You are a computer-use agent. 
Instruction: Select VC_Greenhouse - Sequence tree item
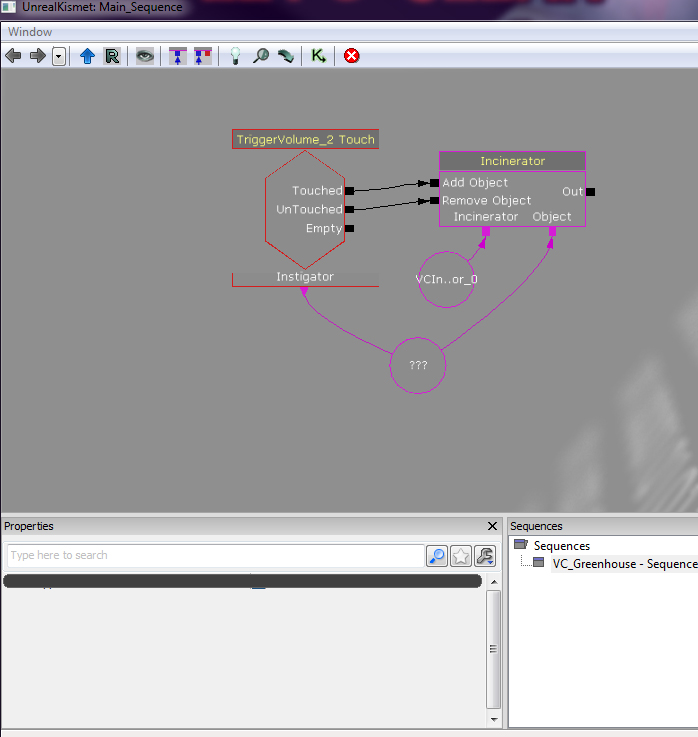(625, 564)
